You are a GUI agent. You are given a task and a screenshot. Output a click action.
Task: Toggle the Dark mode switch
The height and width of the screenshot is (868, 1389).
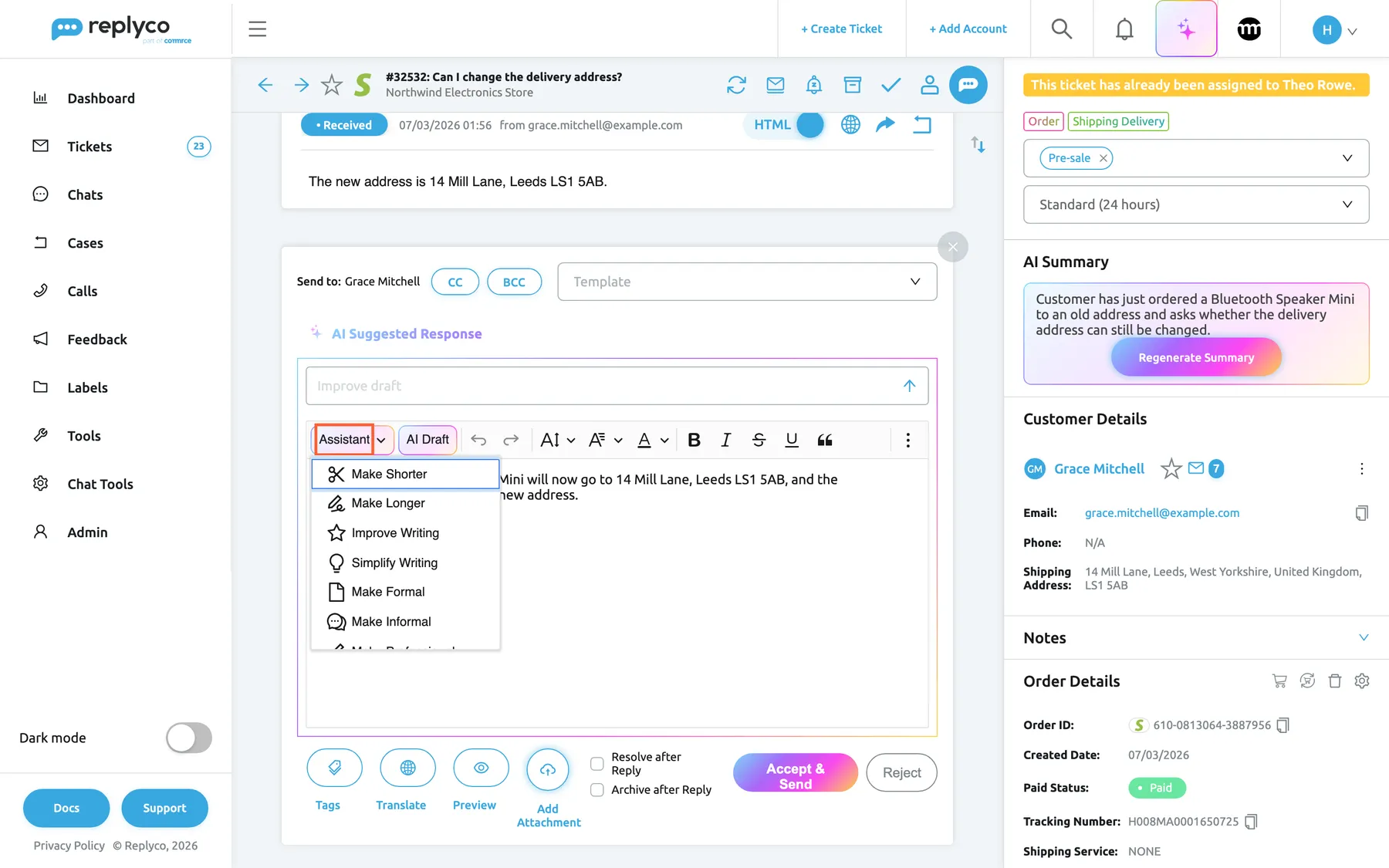(189, 738)
